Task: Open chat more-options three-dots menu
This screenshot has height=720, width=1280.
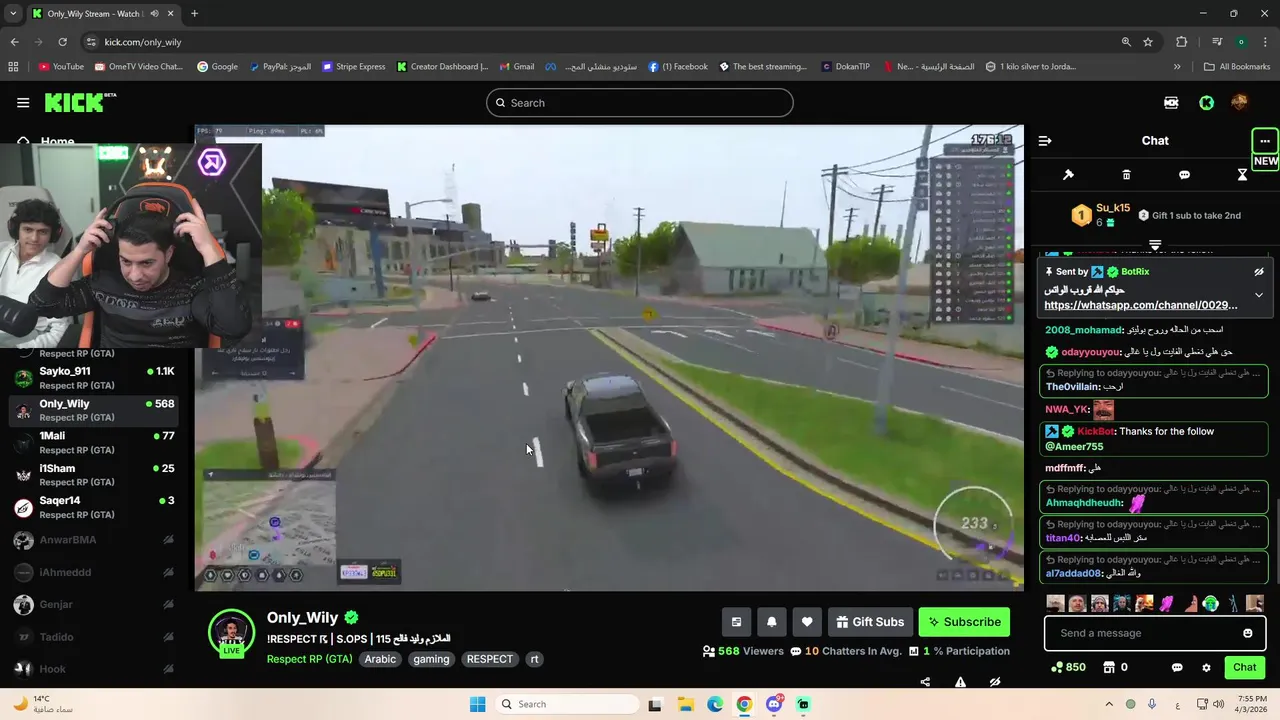Action: pyautogui.click(x=1265, y=141)
